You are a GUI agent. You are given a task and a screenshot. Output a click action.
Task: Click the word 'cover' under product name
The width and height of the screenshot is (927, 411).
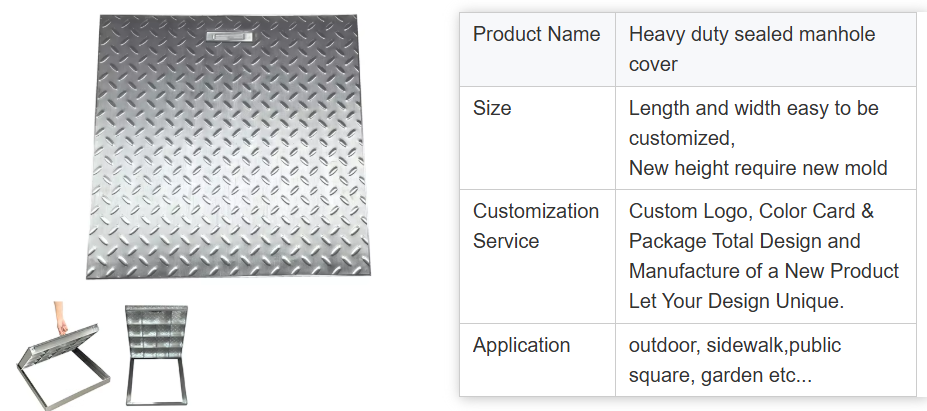tap(653, 64)
